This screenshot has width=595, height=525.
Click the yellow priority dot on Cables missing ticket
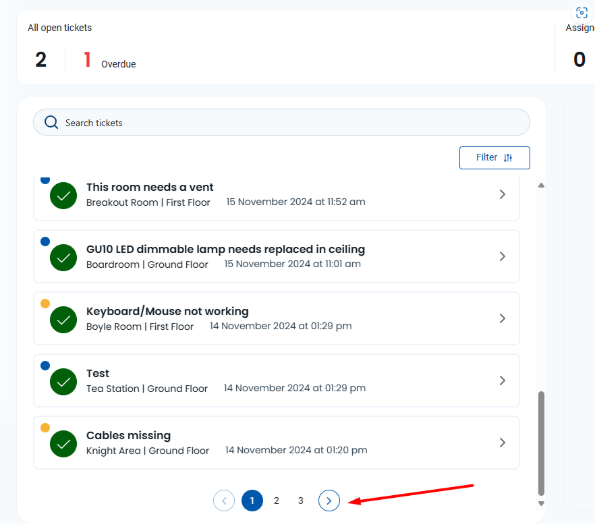(45, 428)
